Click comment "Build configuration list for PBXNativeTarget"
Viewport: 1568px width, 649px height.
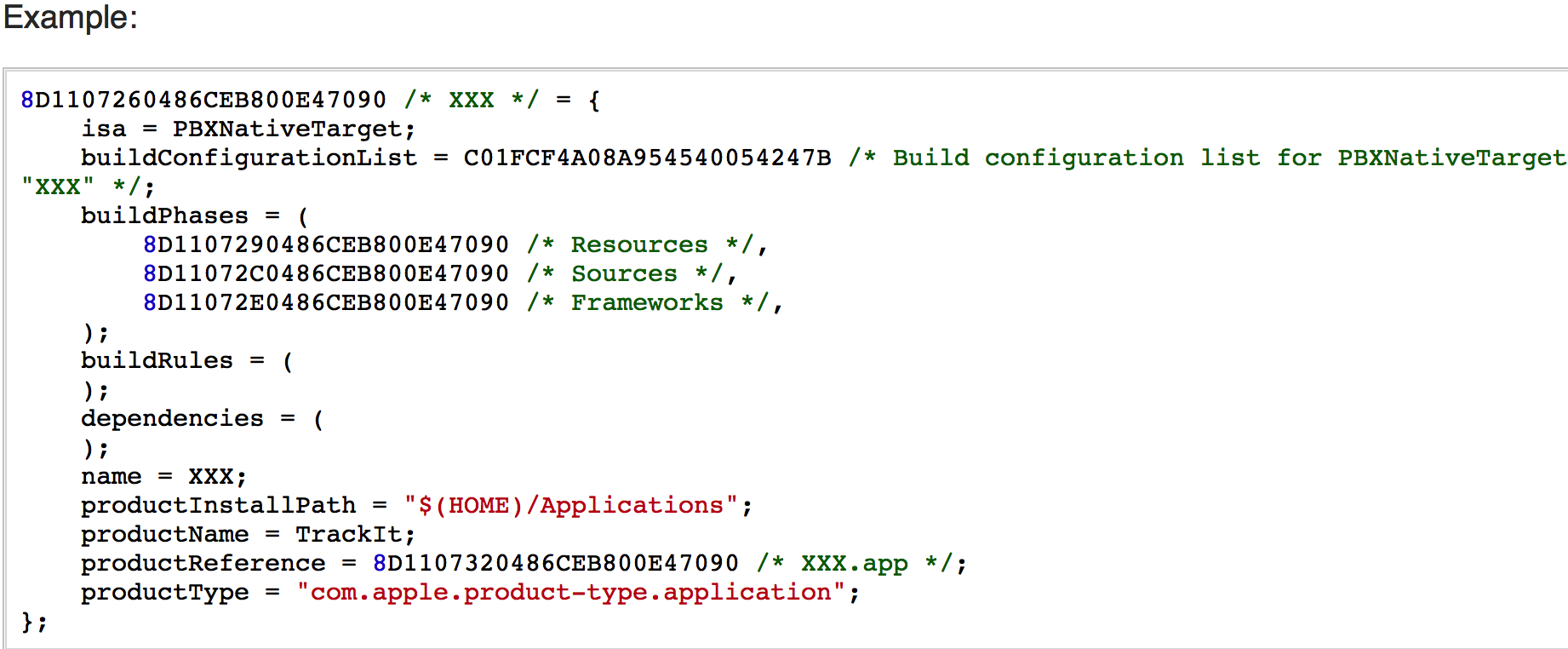(x=1207, y=158)
